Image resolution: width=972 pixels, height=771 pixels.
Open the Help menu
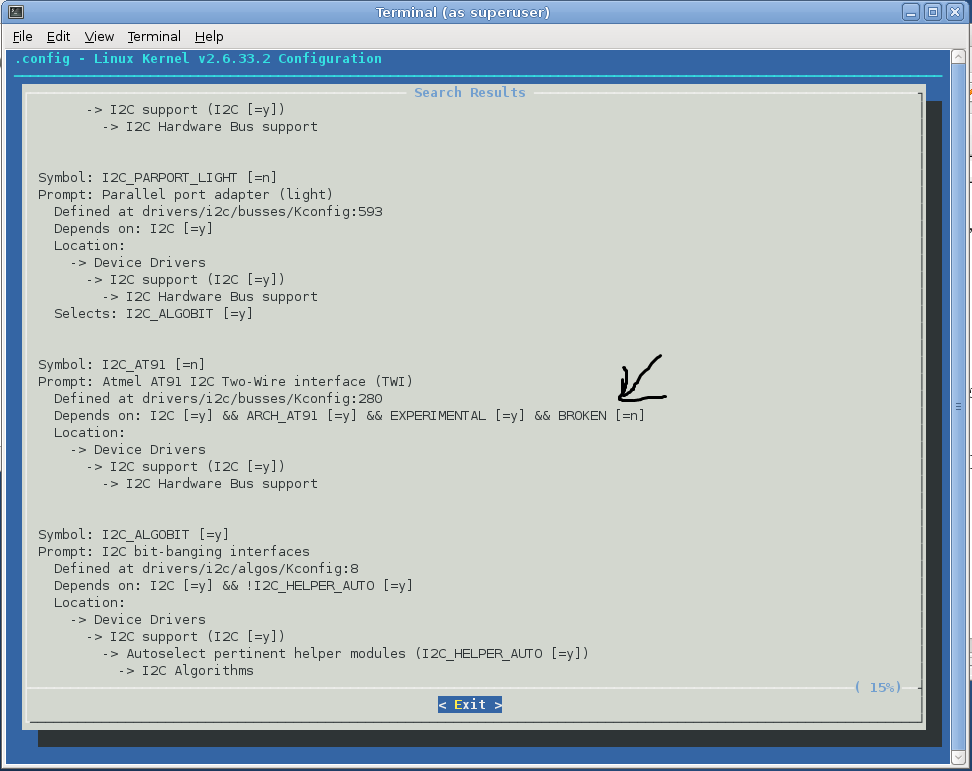click(x=209, y=37)
